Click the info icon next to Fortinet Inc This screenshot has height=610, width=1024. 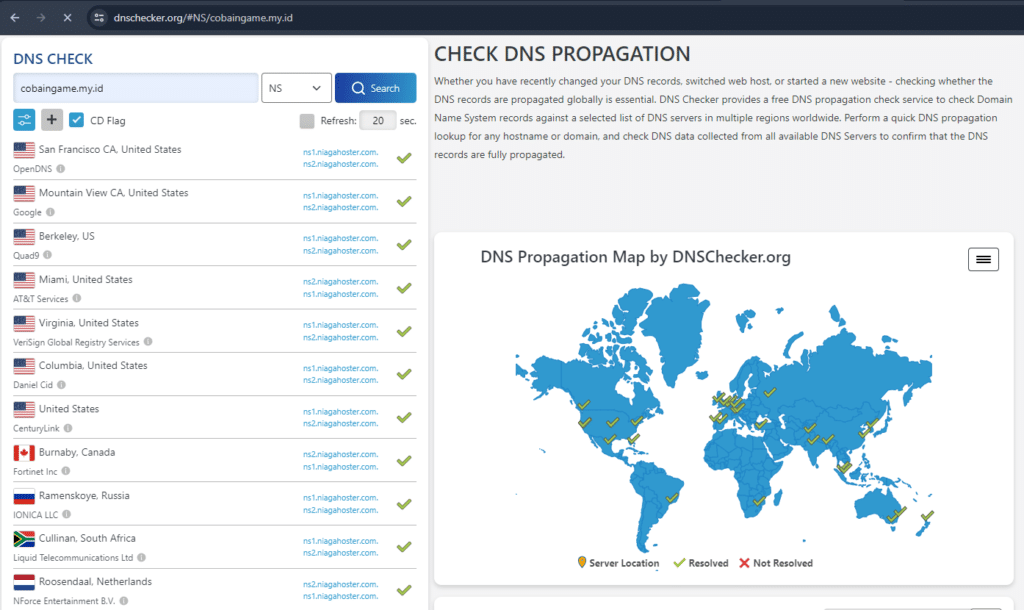(66, 471)
